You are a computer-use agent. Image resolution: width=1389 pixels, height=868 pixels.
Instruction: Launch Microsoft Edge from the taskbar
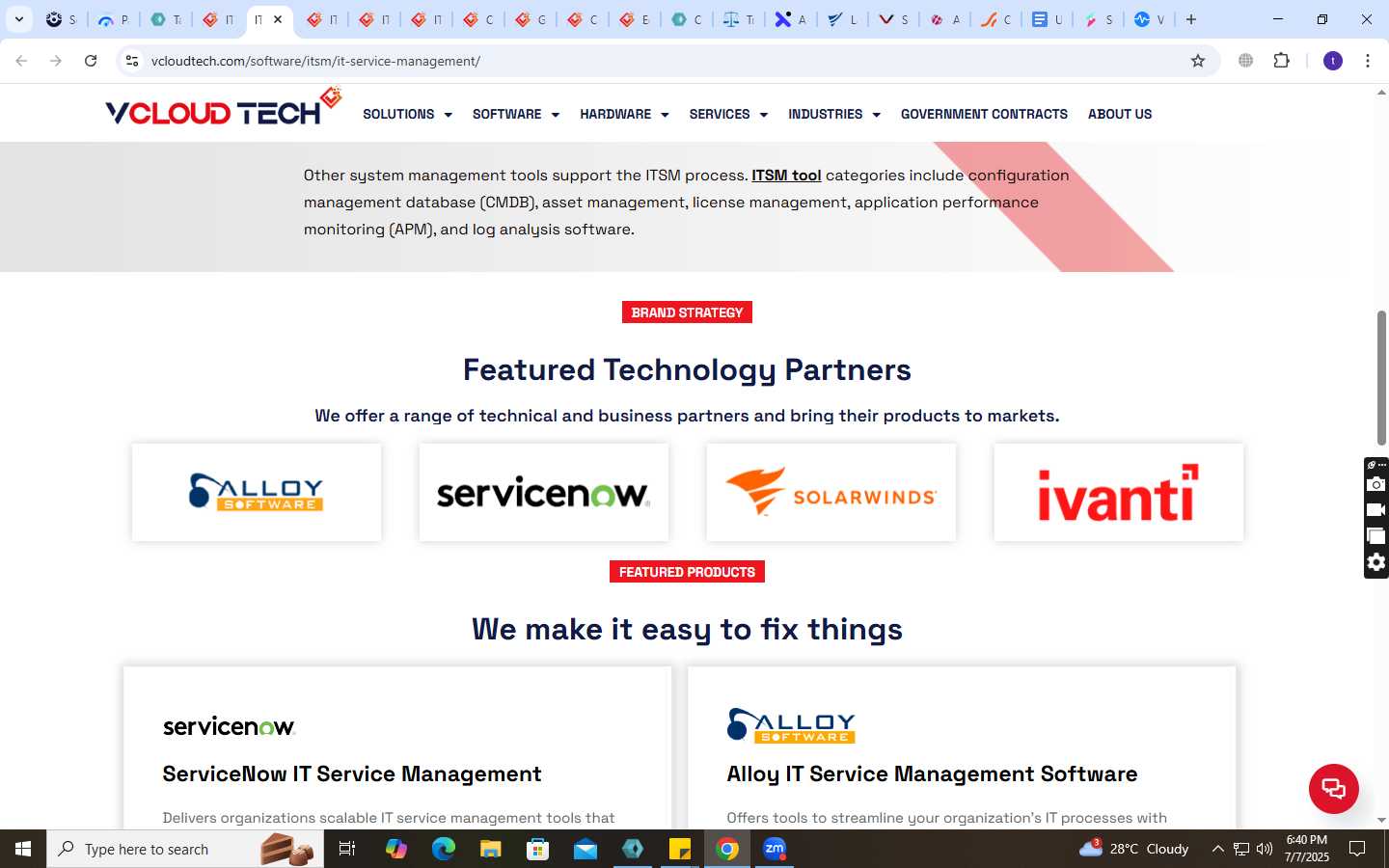click(x=443, y=849)
